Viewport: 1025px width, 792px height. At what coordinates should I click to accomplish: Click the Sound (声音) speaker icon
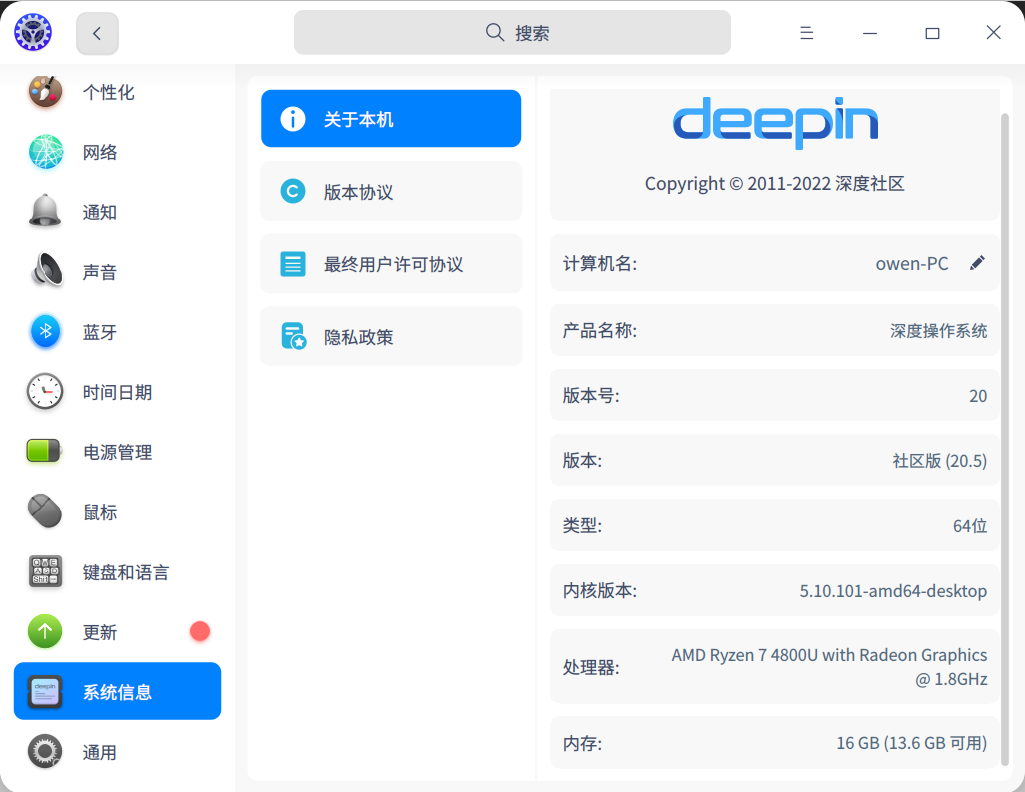[x=45, y=272]
